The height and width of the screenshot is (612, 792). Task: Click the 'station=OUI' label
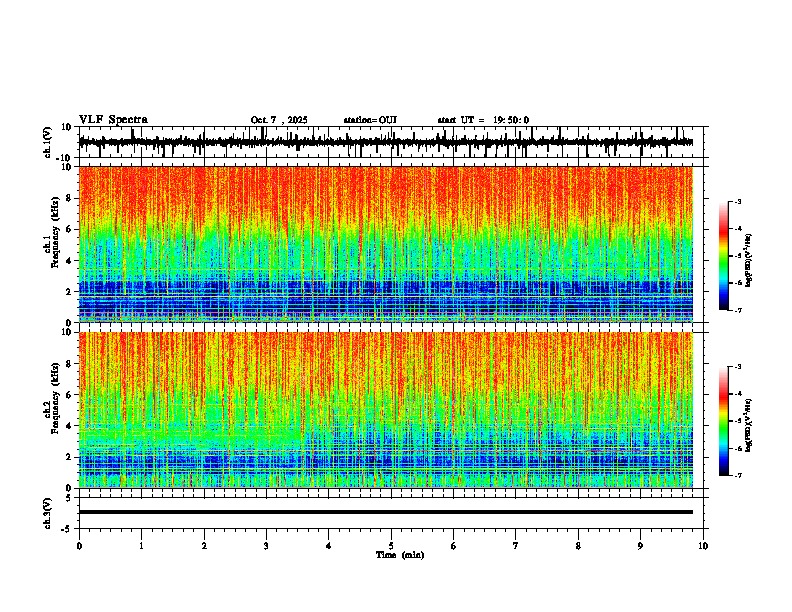[x=370, y=120]
